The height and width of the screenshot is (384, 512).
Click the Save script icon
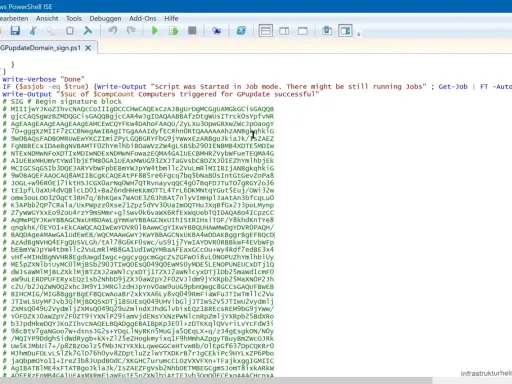point(15,31)
